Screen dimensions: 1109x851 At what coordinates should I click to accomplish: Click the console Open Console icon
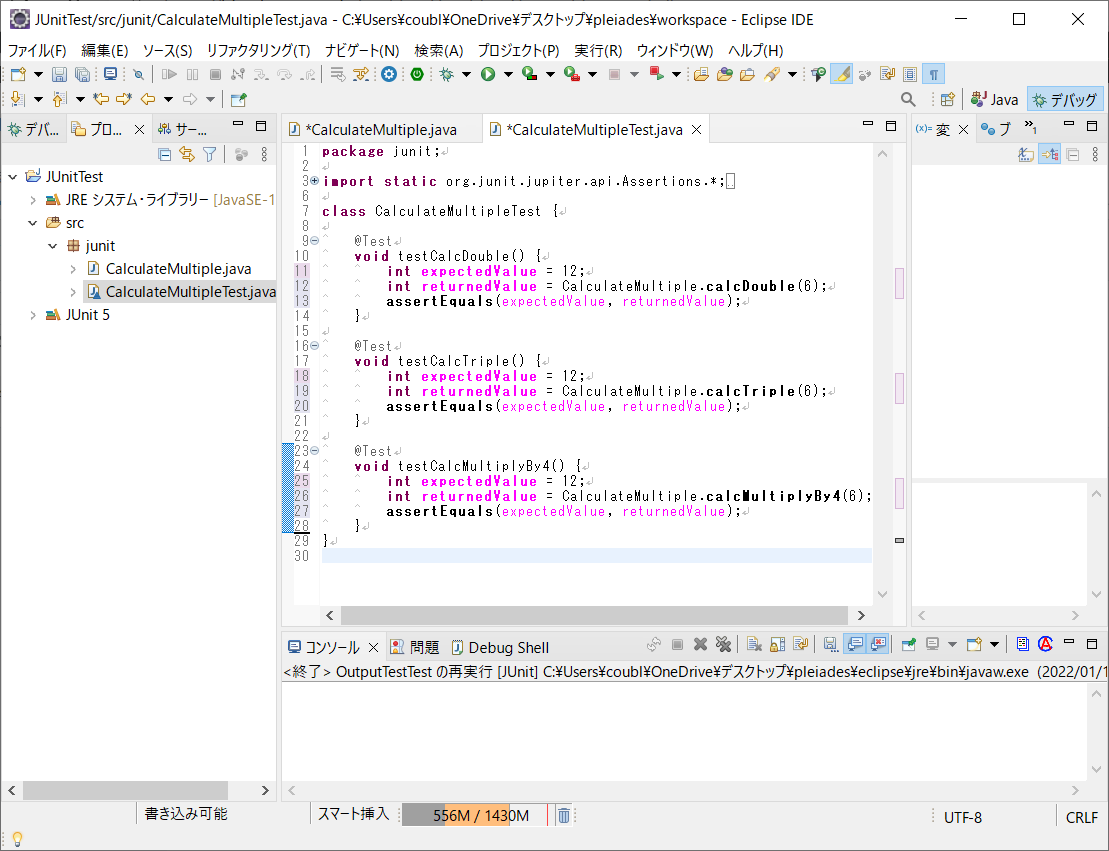click(975, 644)
